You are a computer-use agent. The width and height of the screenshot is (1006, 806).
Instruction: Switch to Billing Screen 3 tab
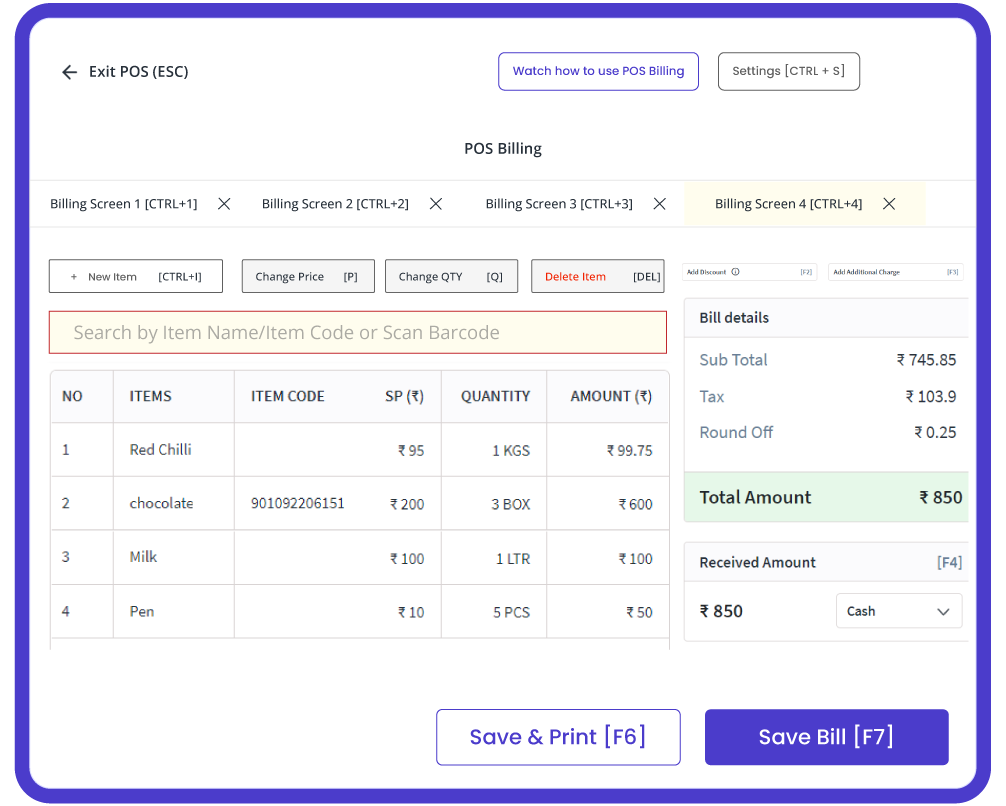(558, 203)
